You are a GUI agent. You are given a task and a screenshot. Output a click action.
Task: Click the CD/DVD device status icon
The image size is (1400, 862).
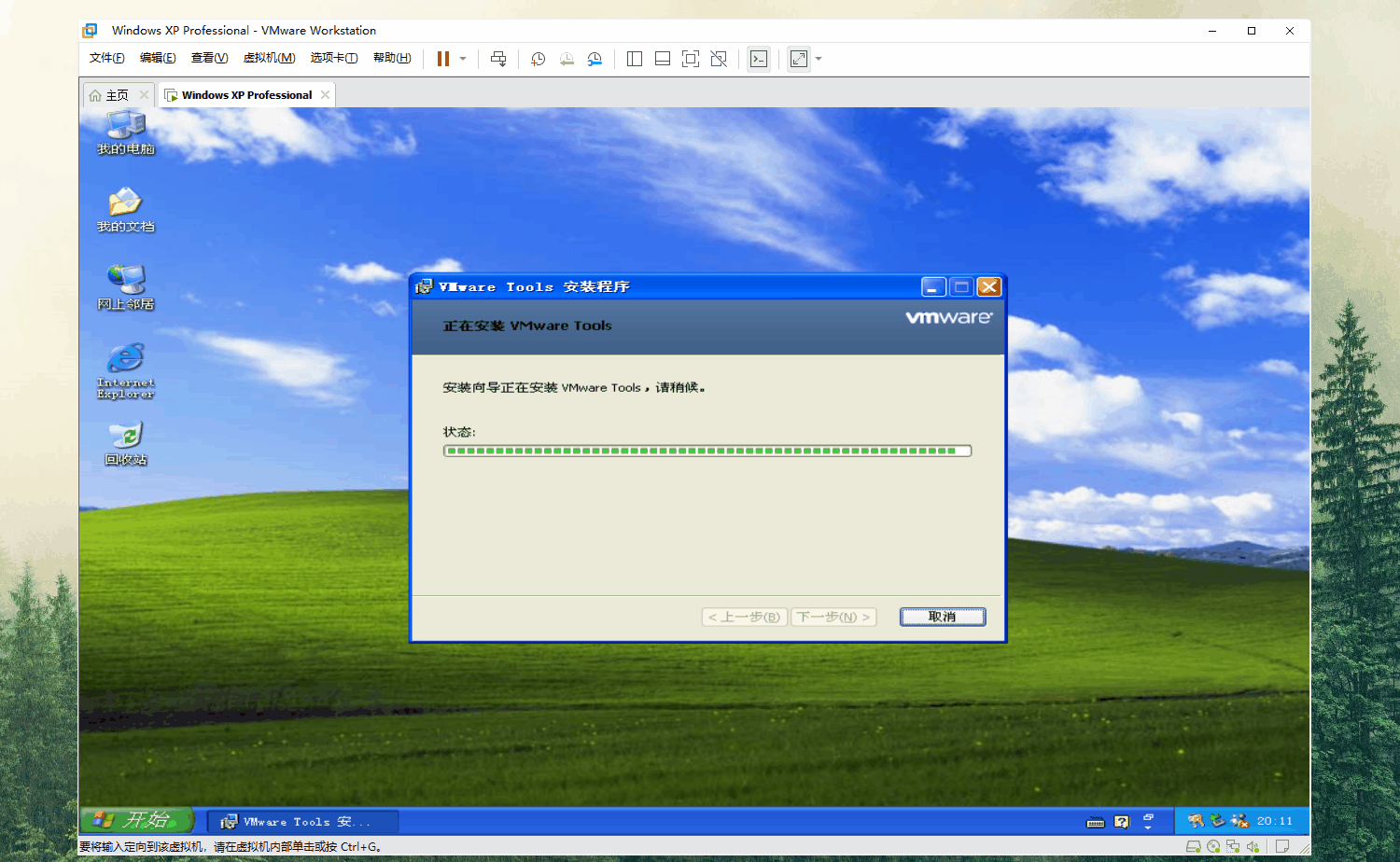tap(1213, 847)
